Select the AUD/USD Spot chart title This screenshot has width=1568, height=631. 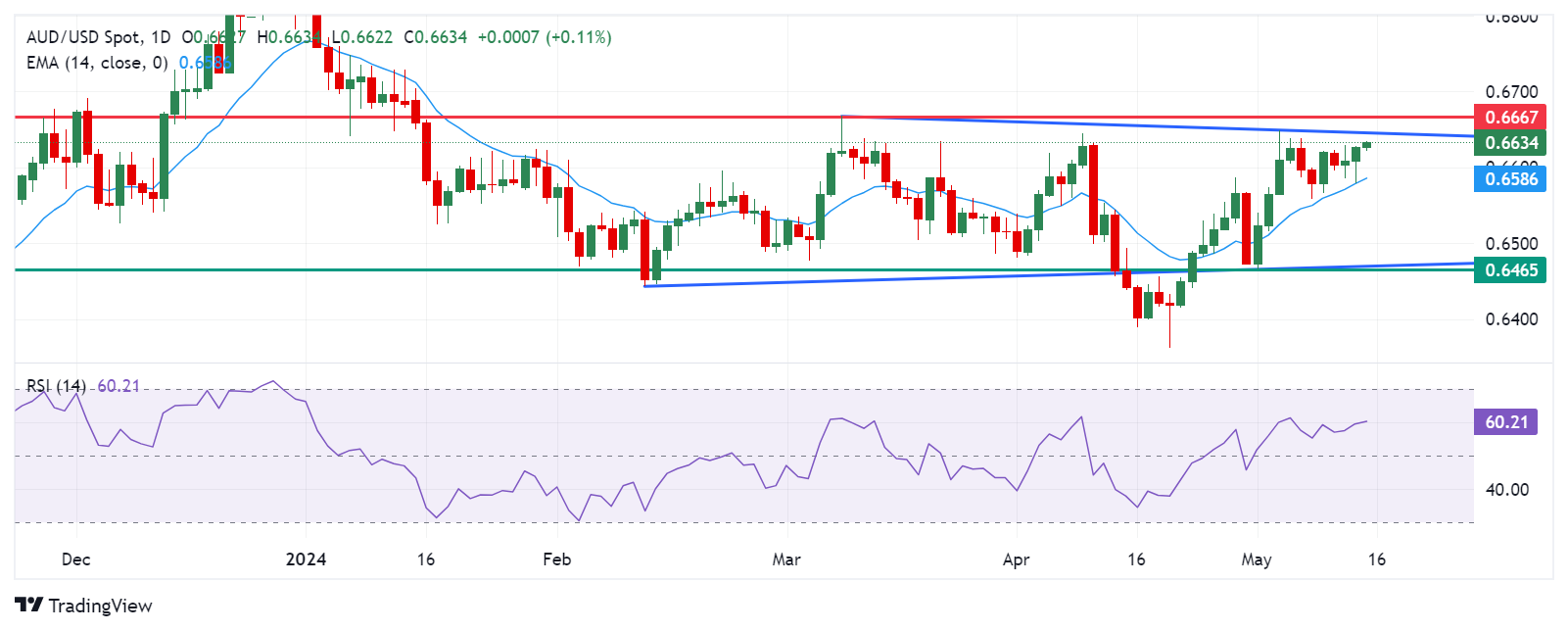point(83,37)
